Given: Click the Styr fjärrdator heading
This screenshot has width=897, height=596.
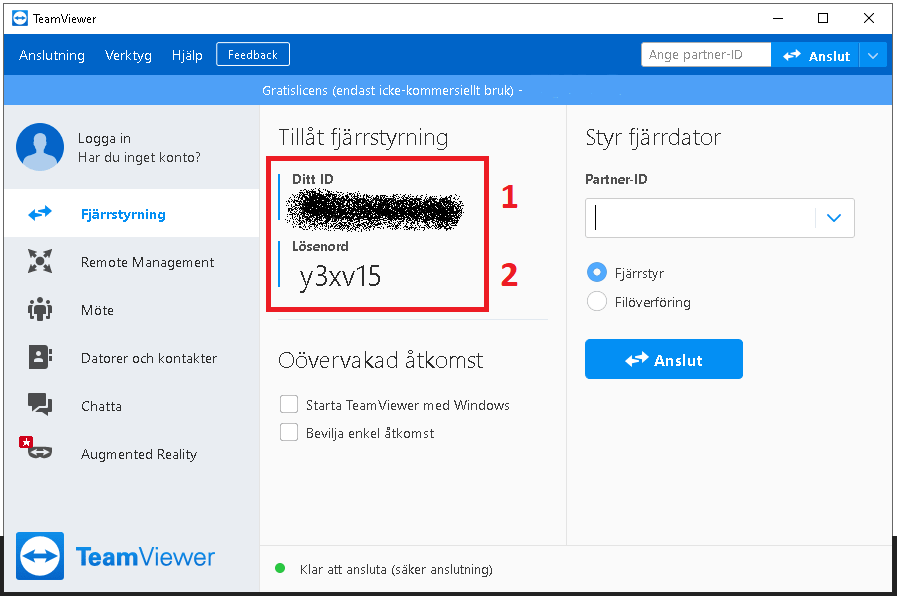Looking at the screenshot, I should point(653,137).
